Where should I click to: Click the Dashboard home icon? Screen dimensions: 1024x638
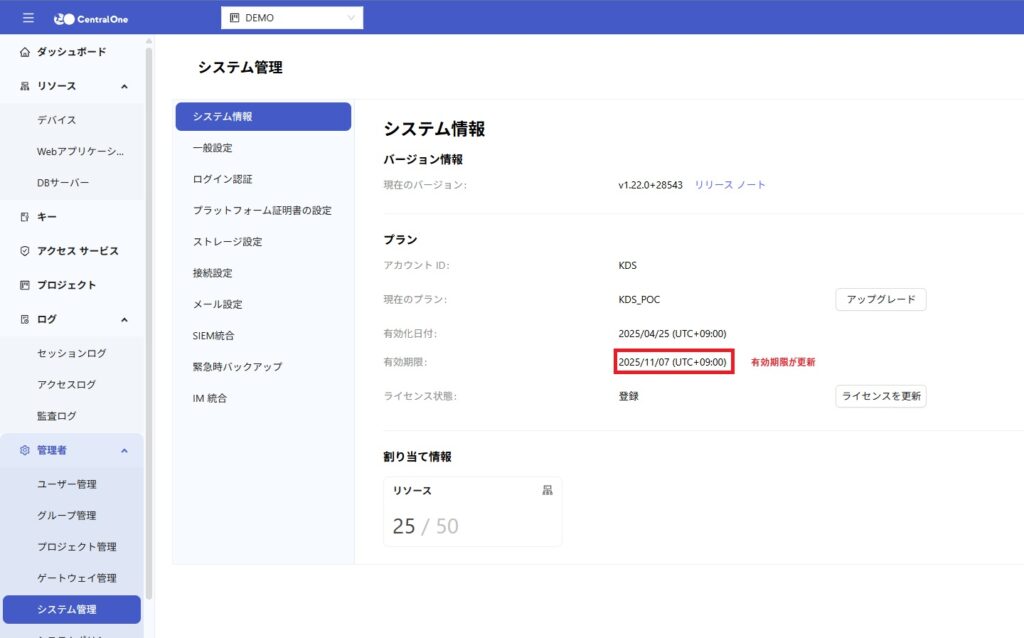(25, 52)
